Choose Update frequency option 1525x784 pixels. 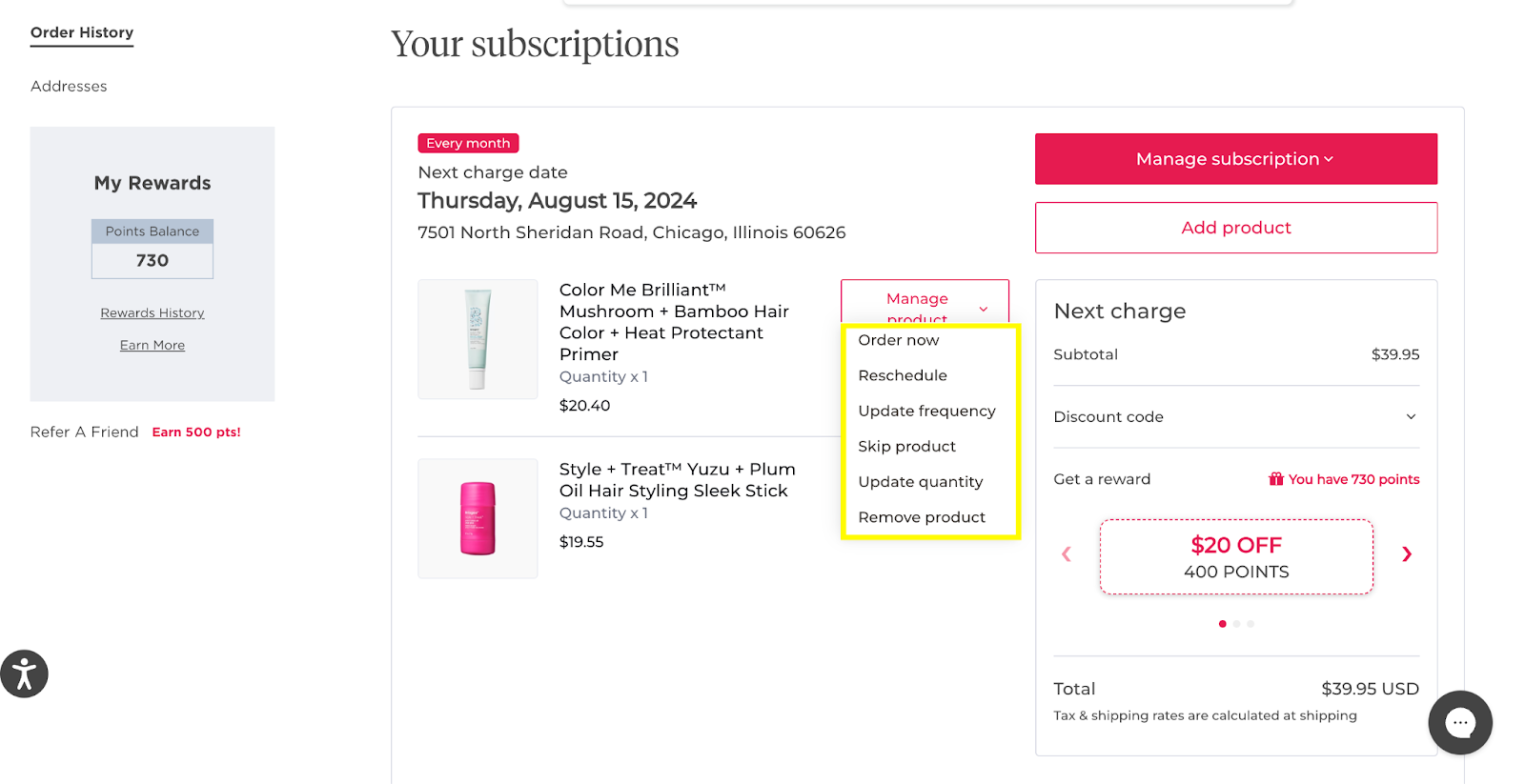[926, 411]
